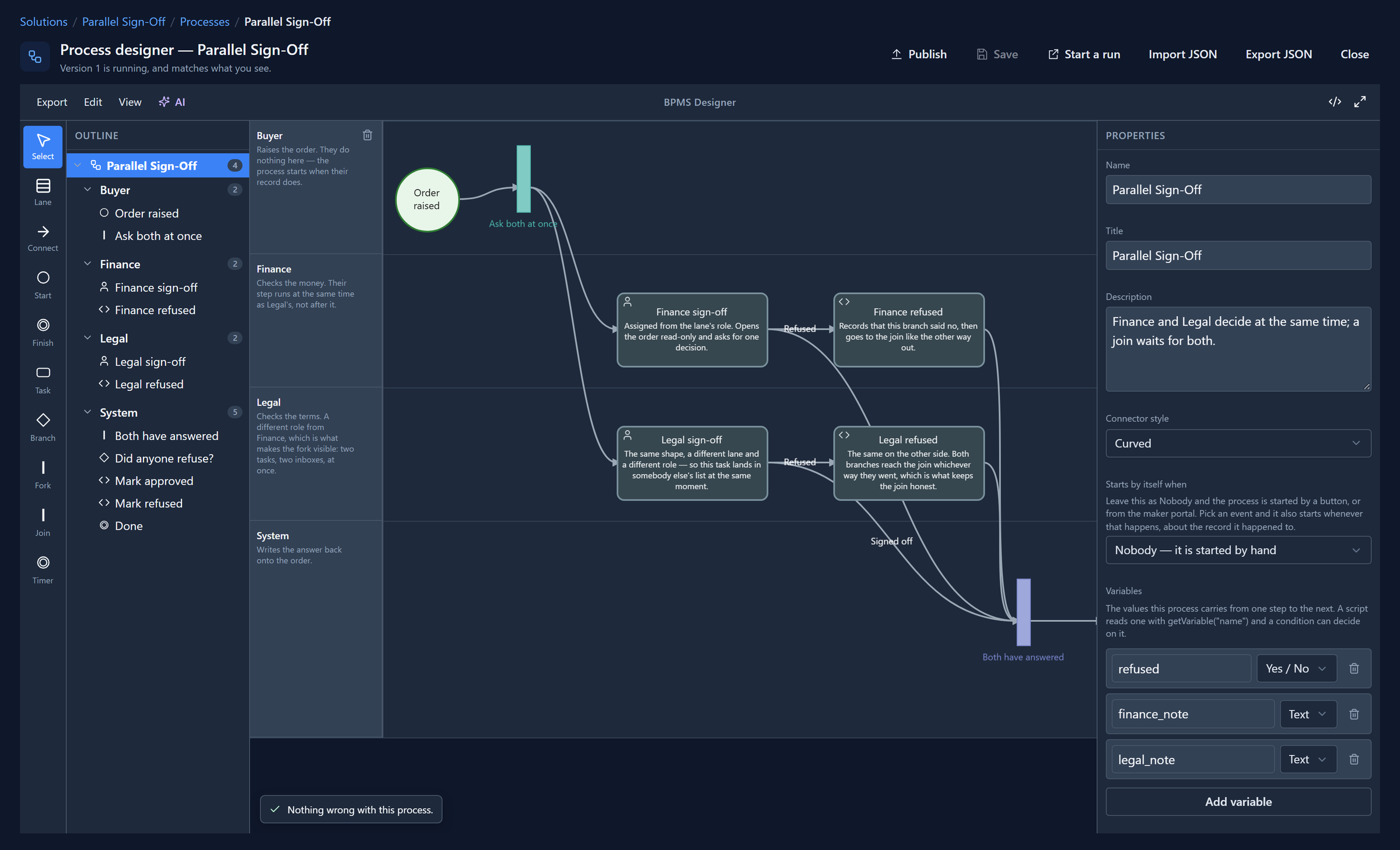Select the Branch diamond tool
1400x850 pixels.
click(43, 428)
